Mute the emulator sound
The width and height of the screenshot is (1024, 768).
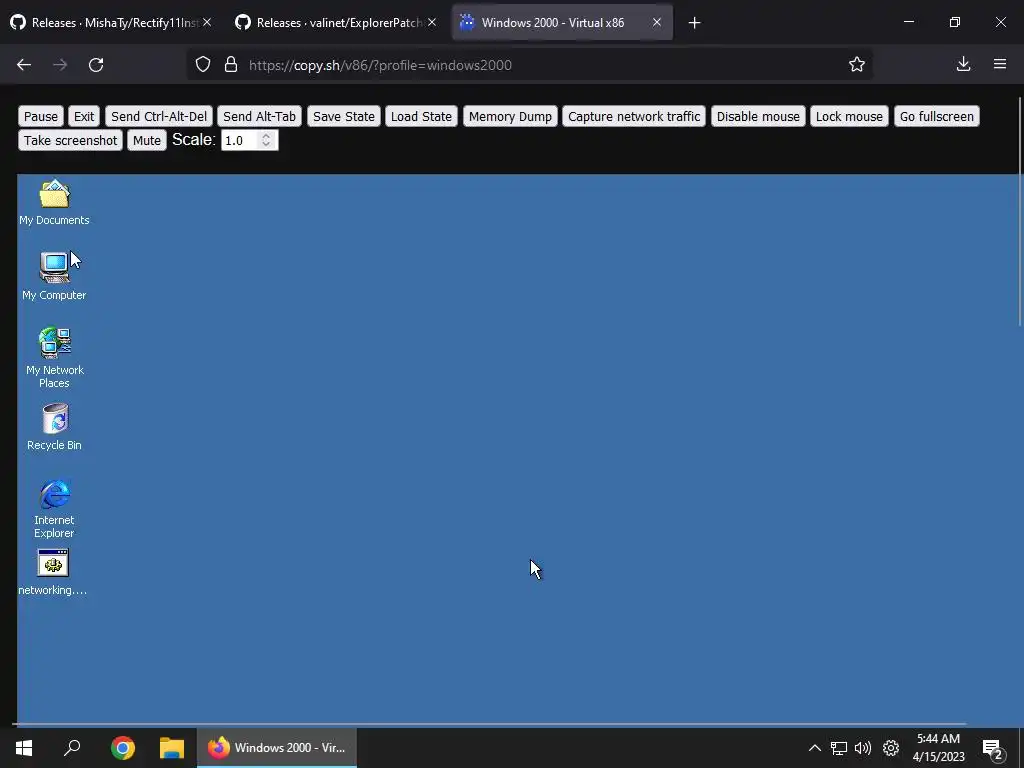click(x=147, y=140)
